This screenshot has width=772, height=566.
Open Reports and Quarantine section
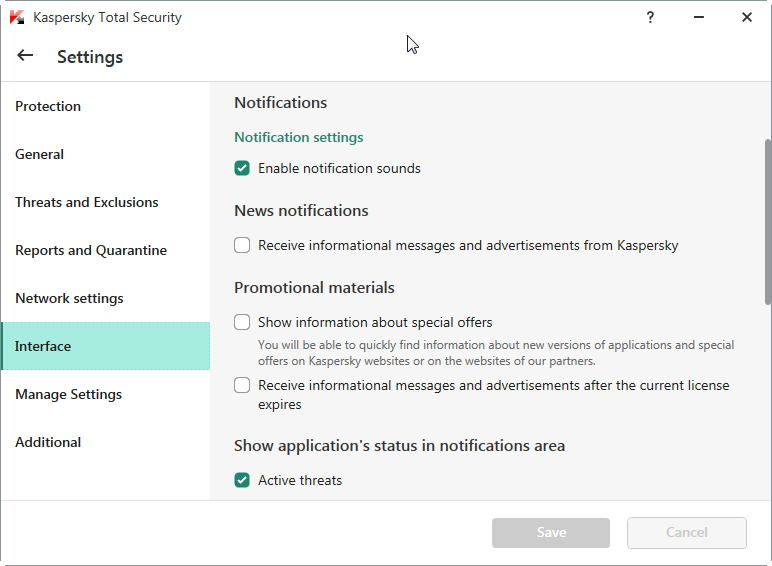click(106, 250)
